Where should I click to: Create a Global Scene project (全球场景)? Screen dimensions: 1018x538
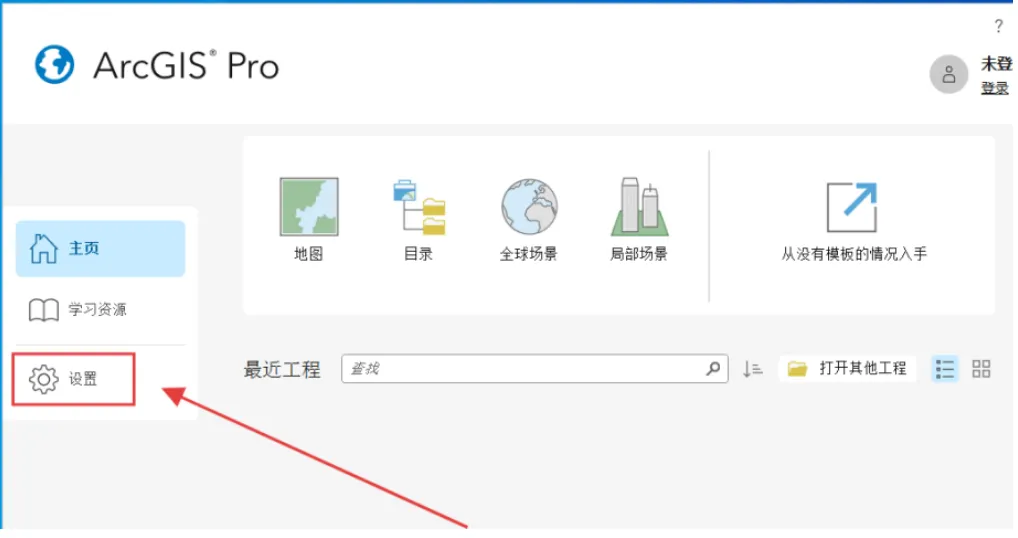(x=528, y=219)
